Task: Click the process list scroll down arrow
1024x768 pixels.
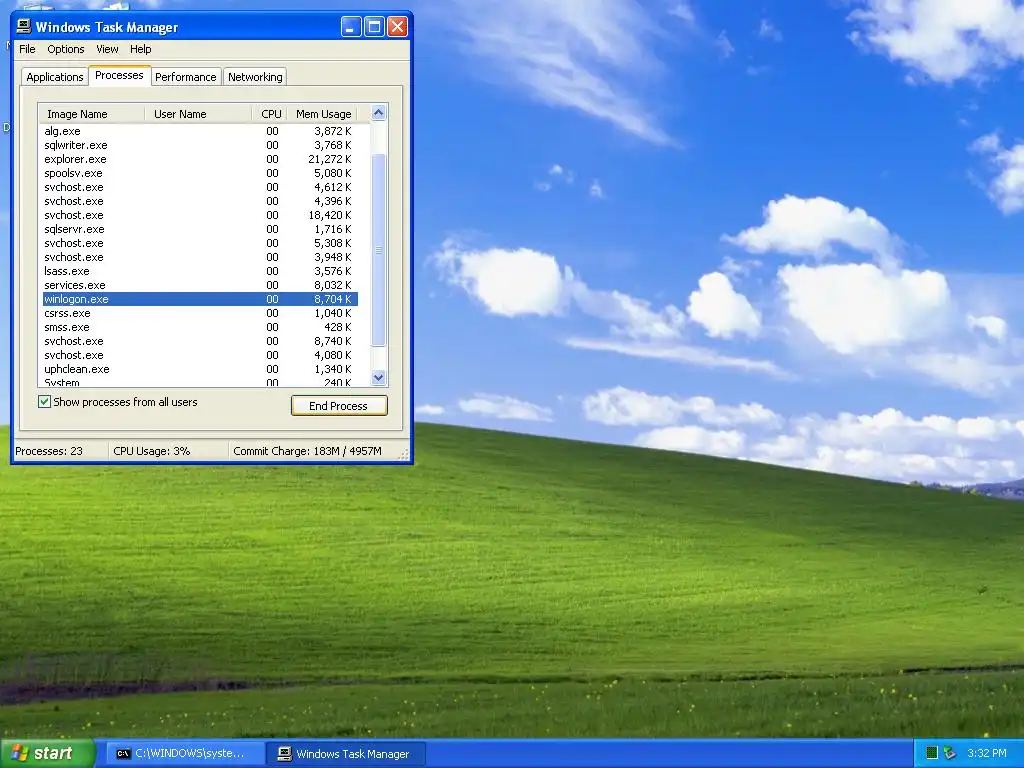Action: pyautogui.click(x=379, y=377)
